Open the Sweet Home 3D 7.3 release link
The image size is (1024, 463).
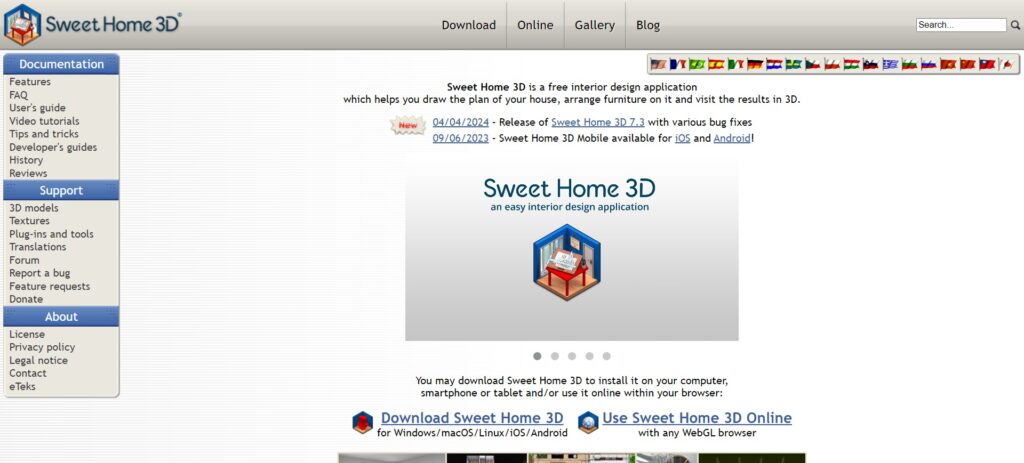click(x=598, y=122)
